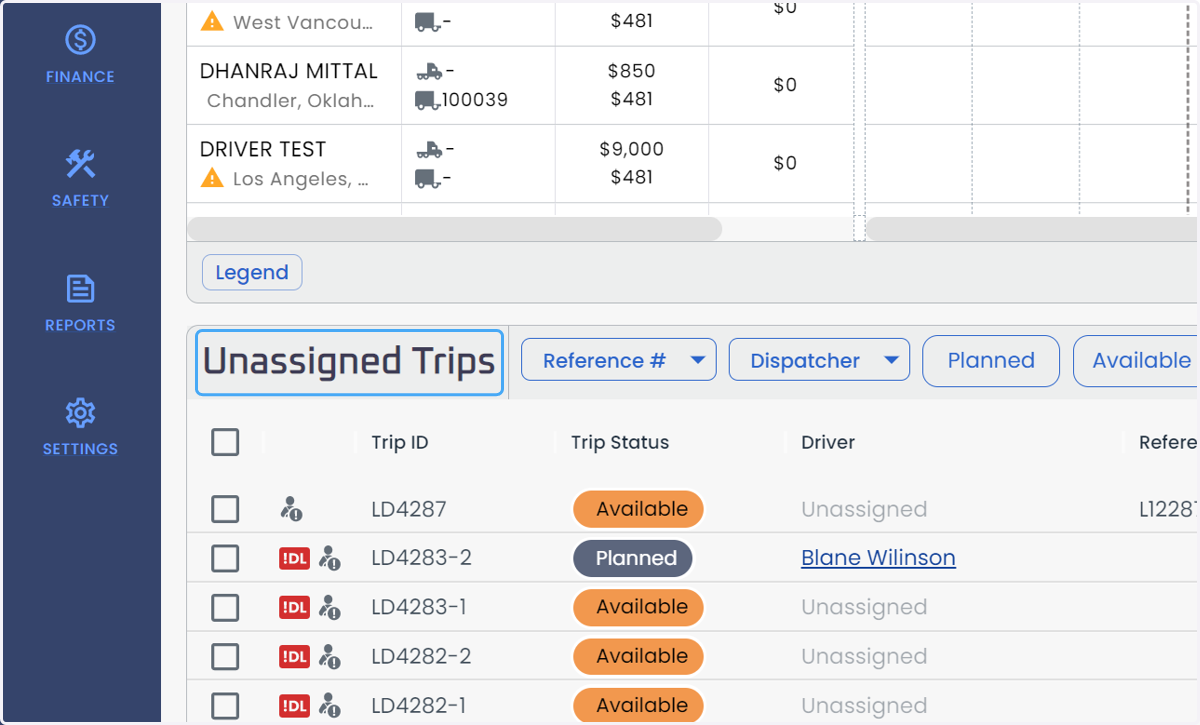This screenshot has height=725, width=1200.
Task: Click trailer icon beside 100039
Action: pyautogui.click(x=427, y=100)
